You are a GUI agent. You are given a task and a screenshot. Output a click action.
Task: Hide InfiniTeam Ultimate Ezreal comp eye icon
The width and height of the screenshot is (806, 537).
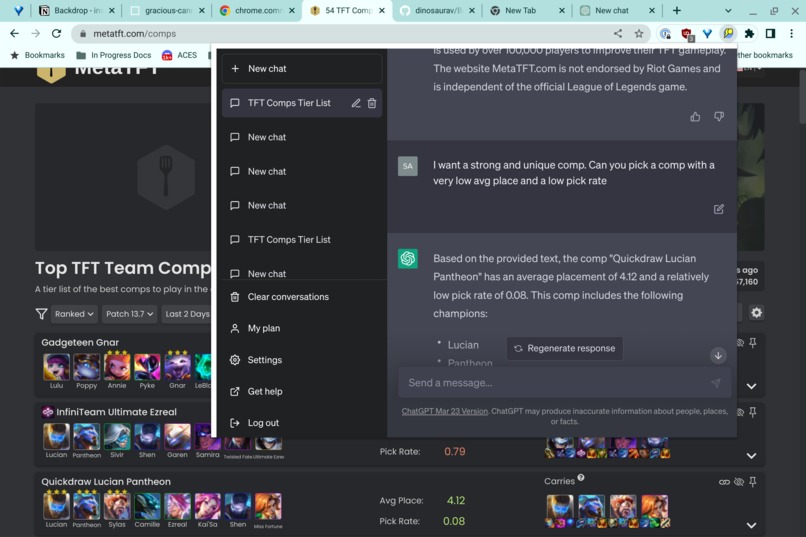740,412
